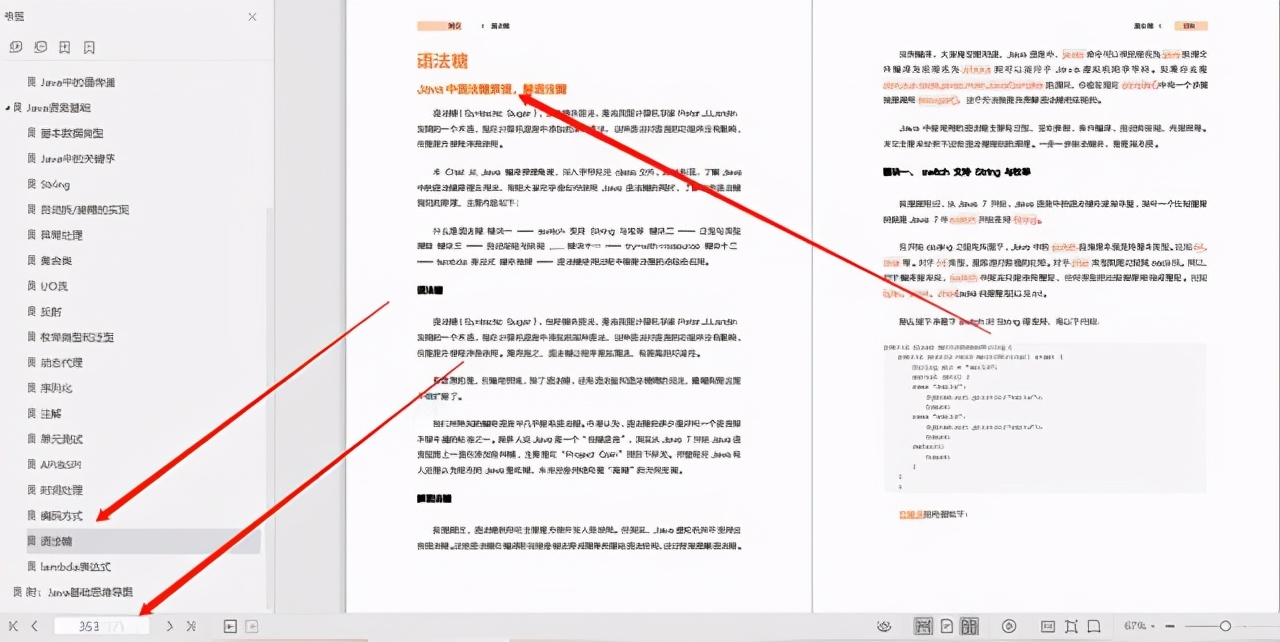Image resolution: width=1280 pixels, height=642 pixels.
Task: Open the bookmarks panel icon in sidebar
Action: pyautogui.click(x=88, y=46)
